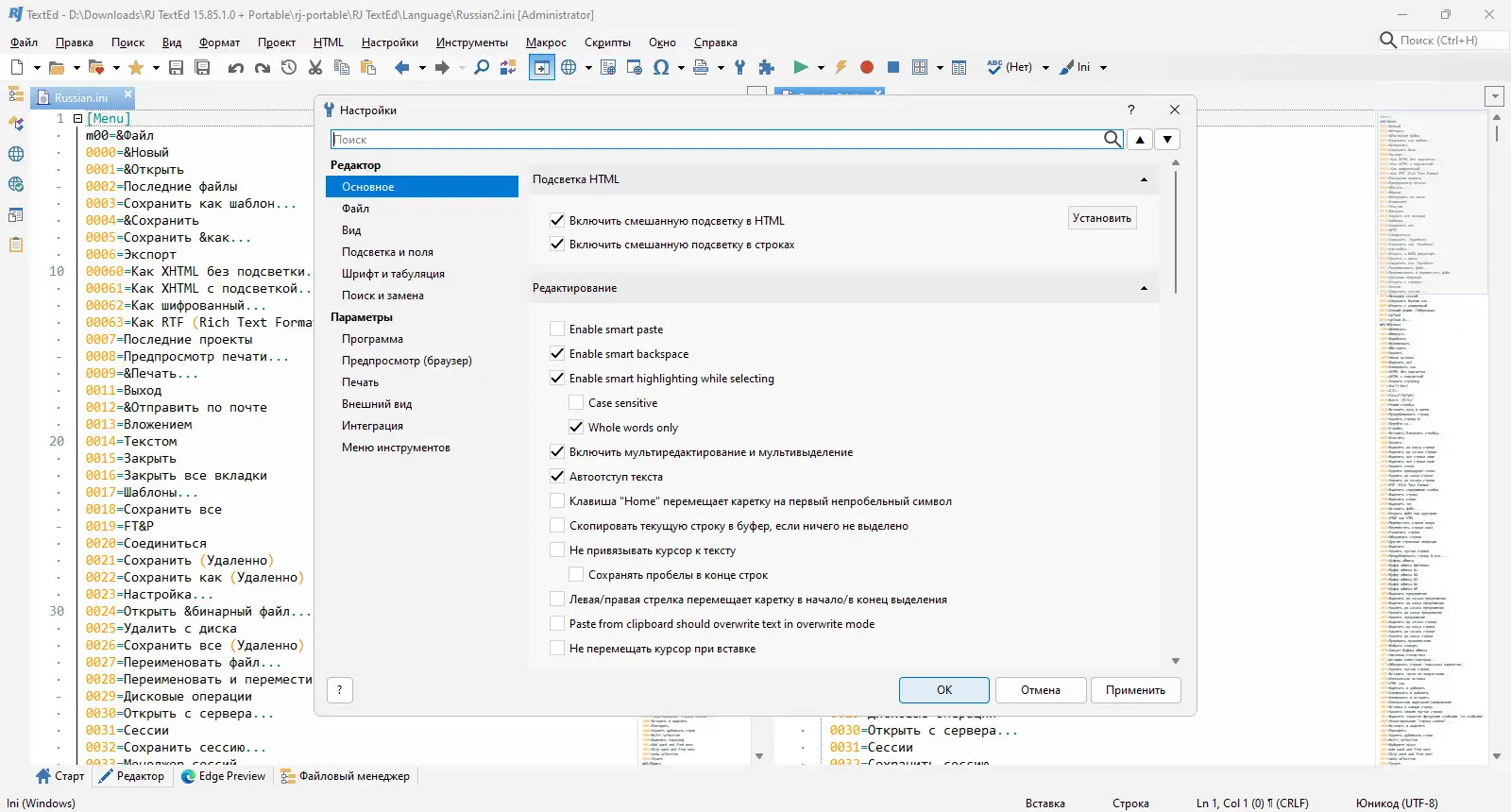Open the run play dropdown arrow
This screenshot has width=1511, height=812.
(x=821, y=67)
